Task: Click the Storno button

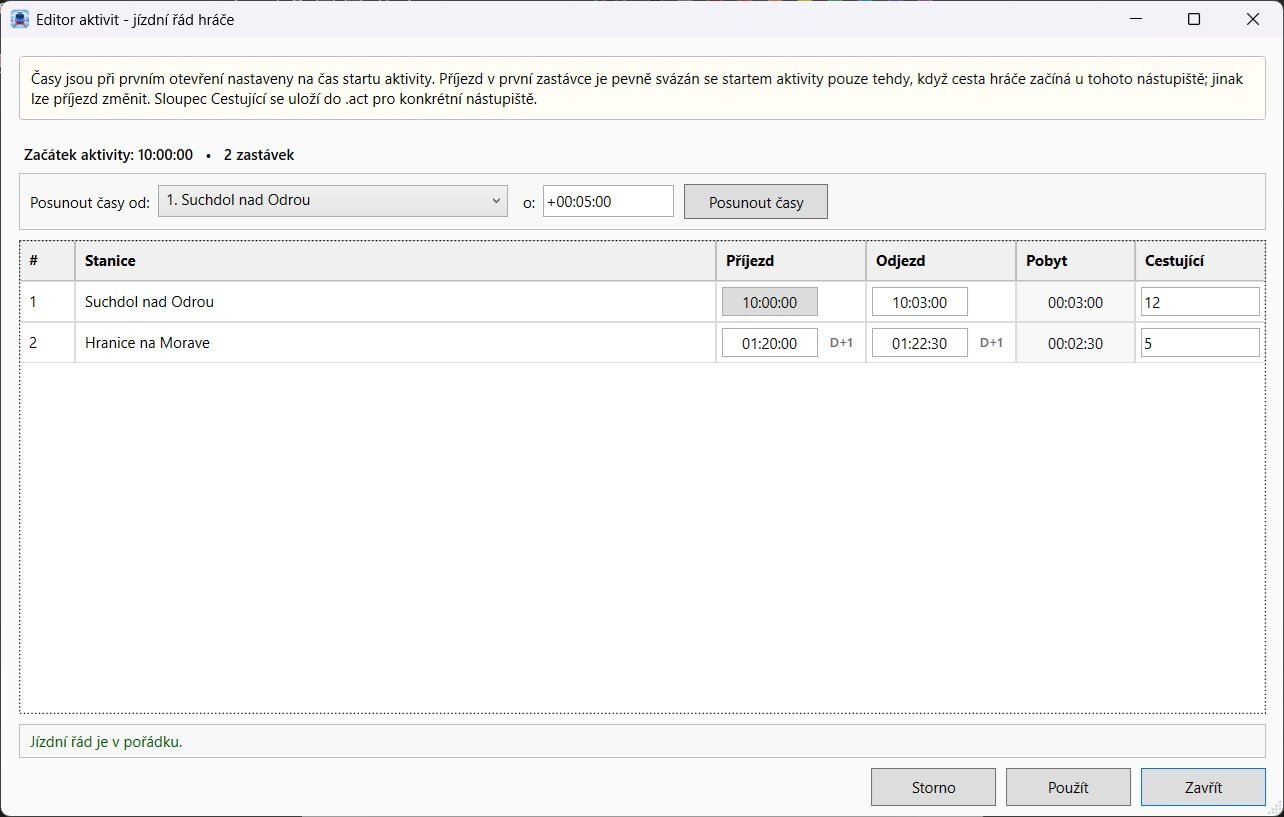Action: pyautogui.click(x=933, y=787)
